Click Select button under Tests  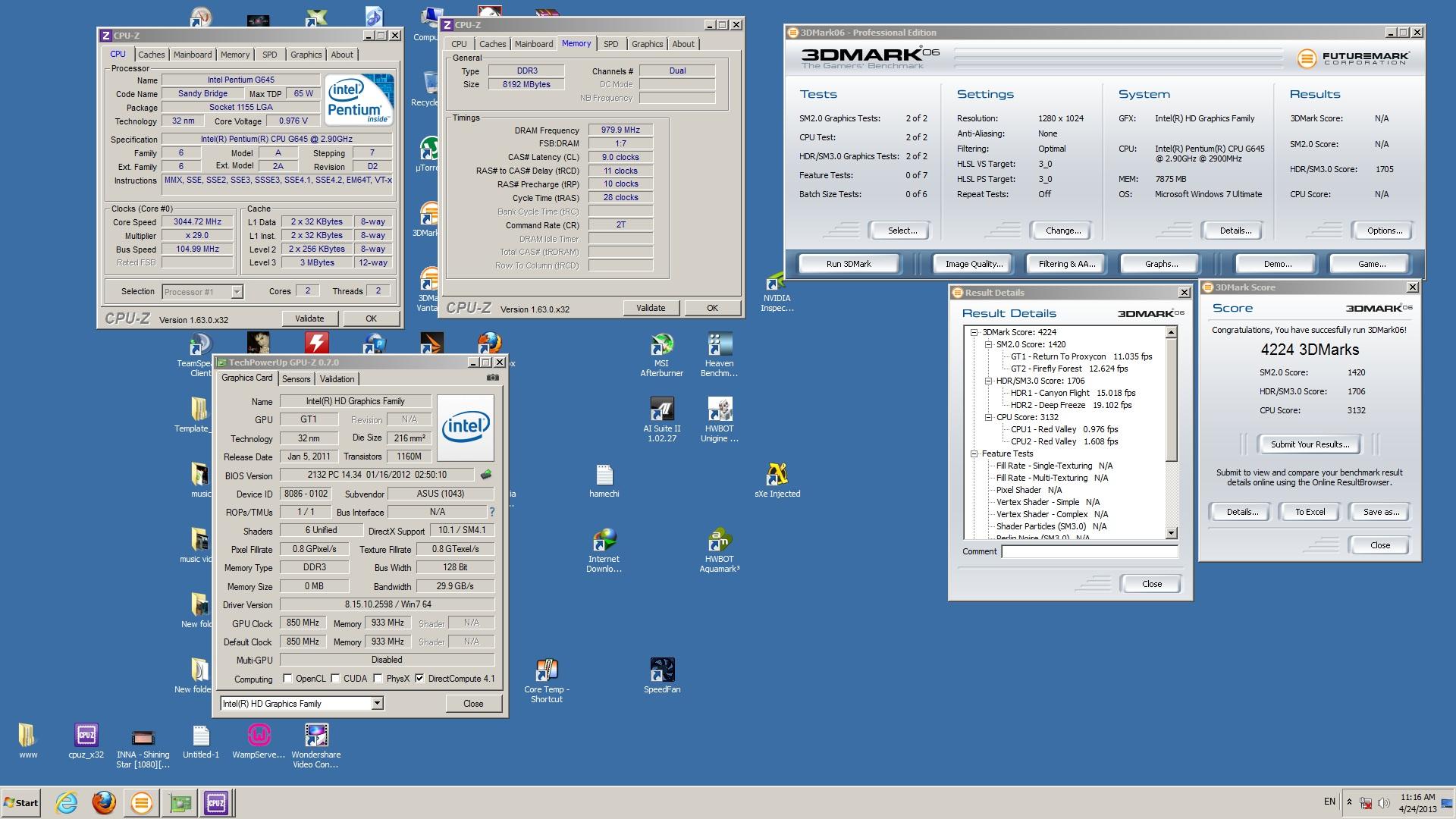902,231
